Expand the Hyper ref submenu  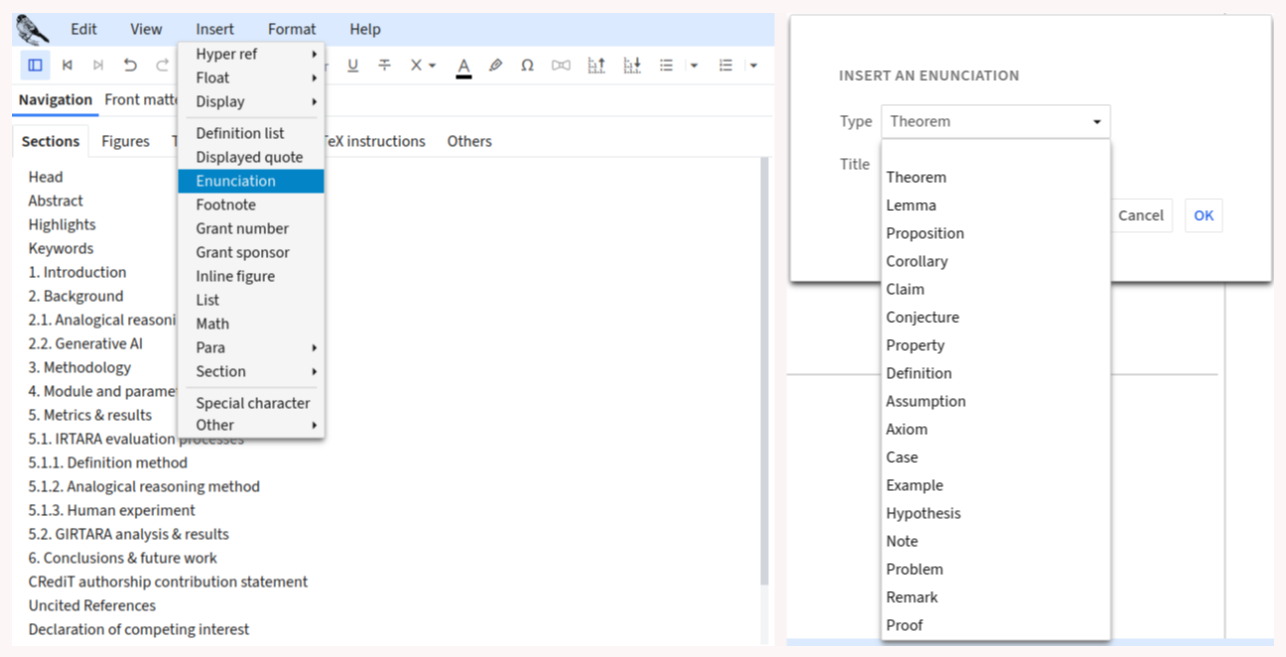click(251, 54)
